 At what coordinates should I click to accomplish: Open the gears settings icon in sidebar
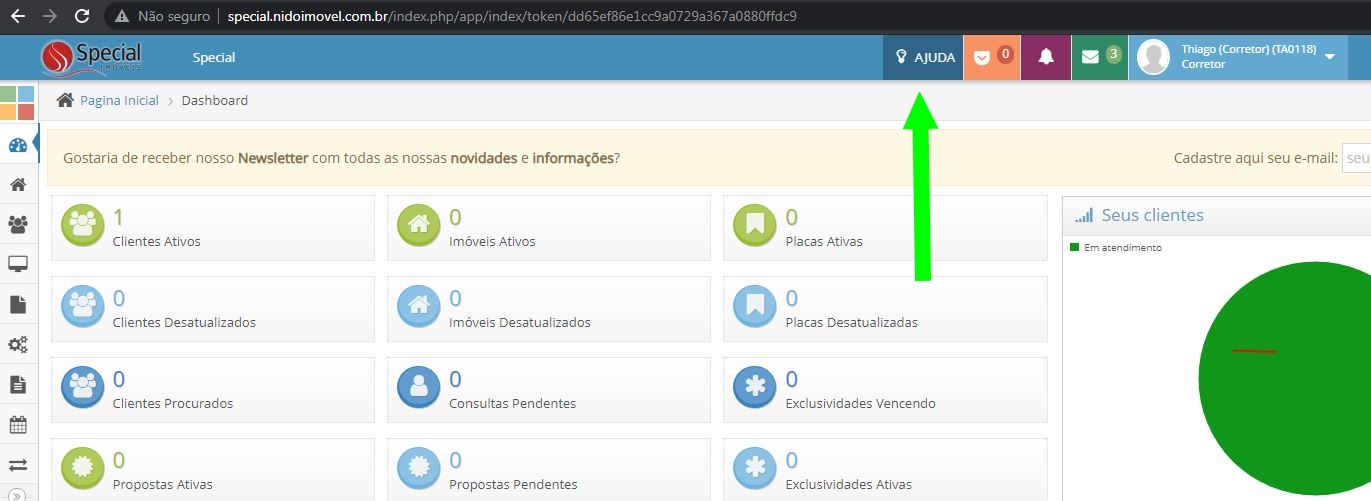coord(18,345)
